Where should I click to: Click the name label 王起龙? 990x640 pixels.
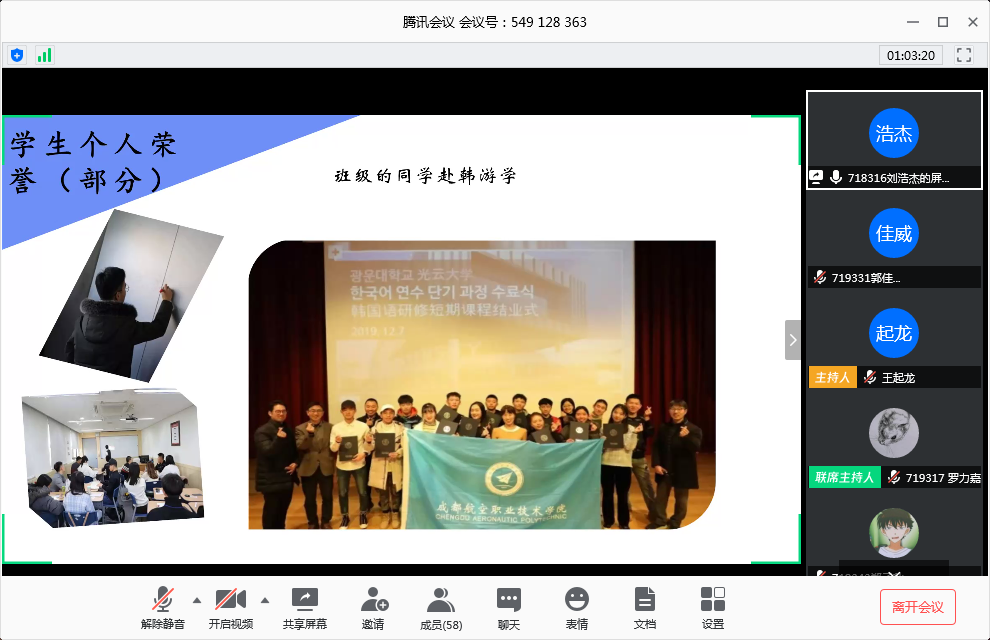[x=898, y=377]
